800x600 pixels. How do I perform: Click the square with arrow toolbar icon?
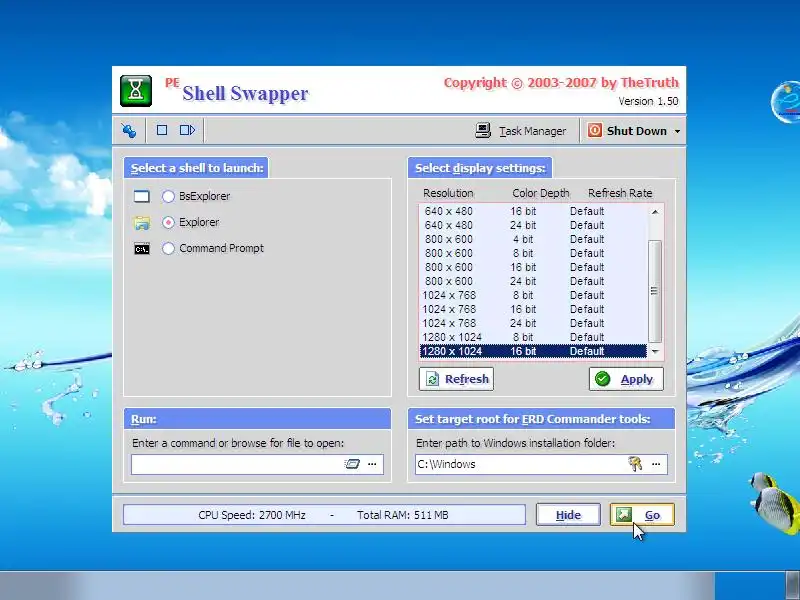pyautogui.click(x=187, y=130)
